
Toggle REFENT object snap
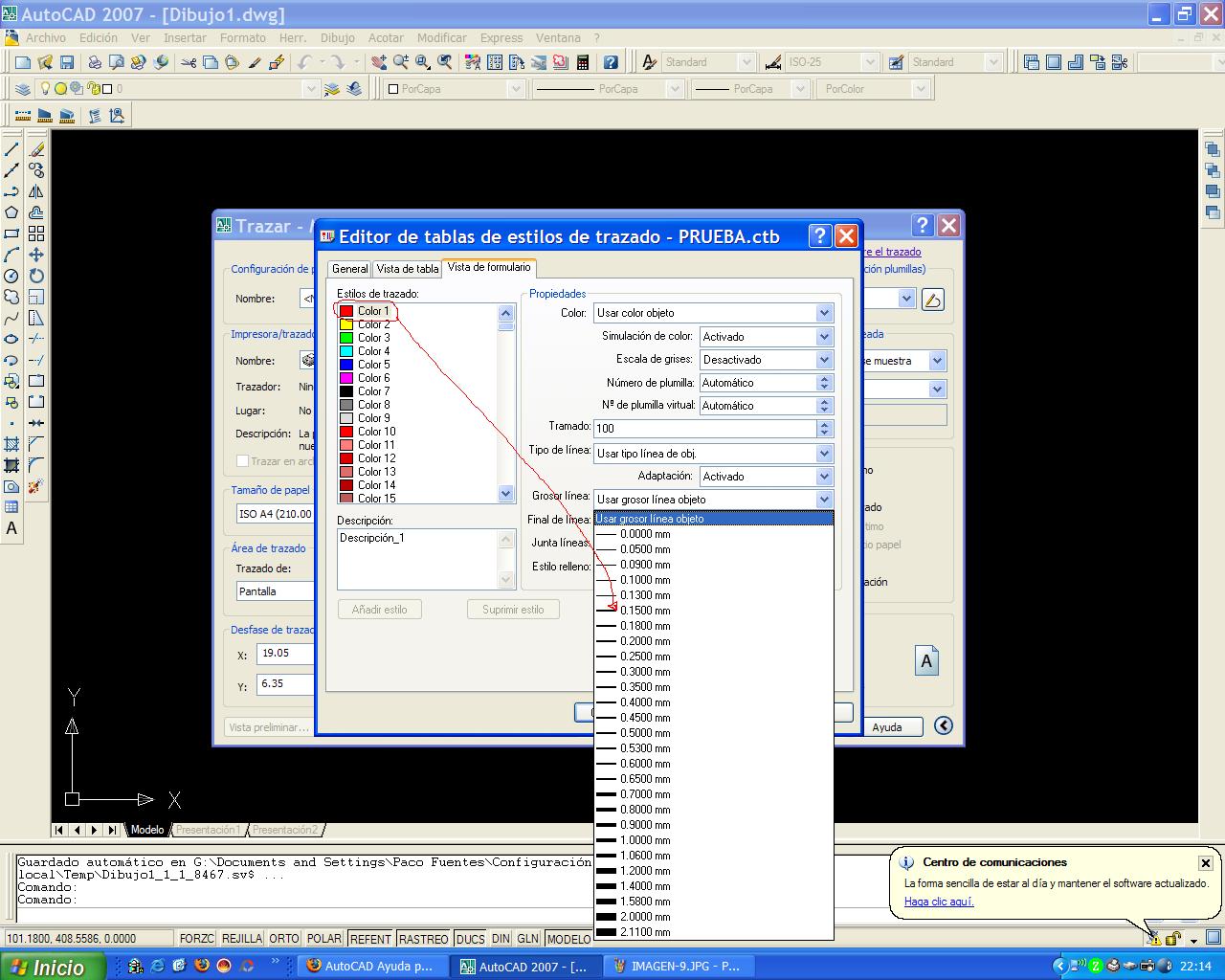point(370,939)
